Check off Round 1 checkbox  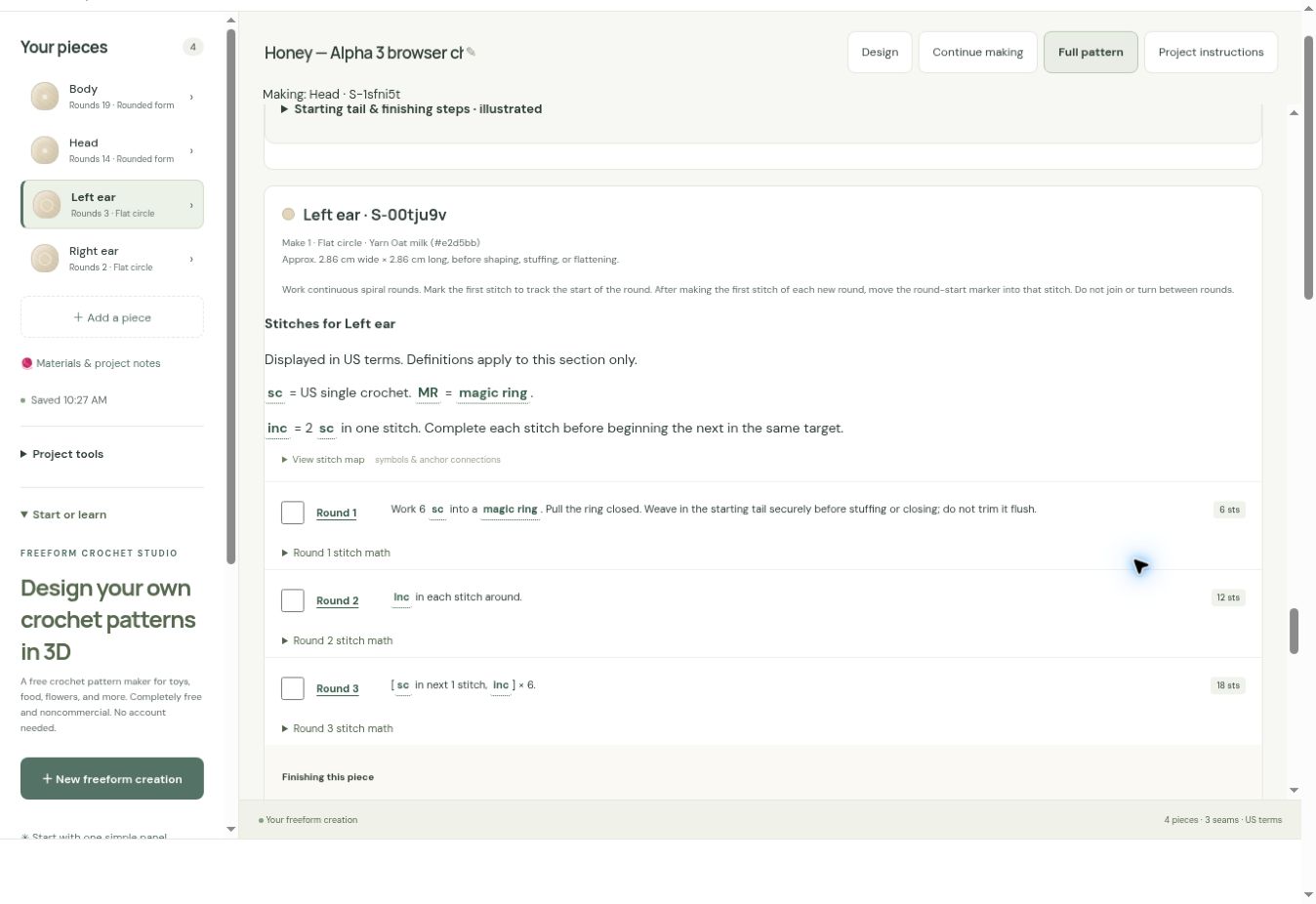coord(293,513)
